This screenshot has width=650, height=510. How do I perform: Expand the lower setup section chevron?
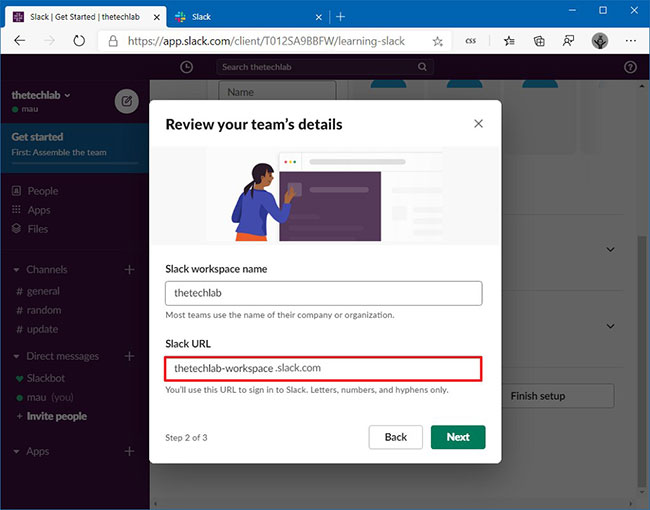[x=610, y=326]
